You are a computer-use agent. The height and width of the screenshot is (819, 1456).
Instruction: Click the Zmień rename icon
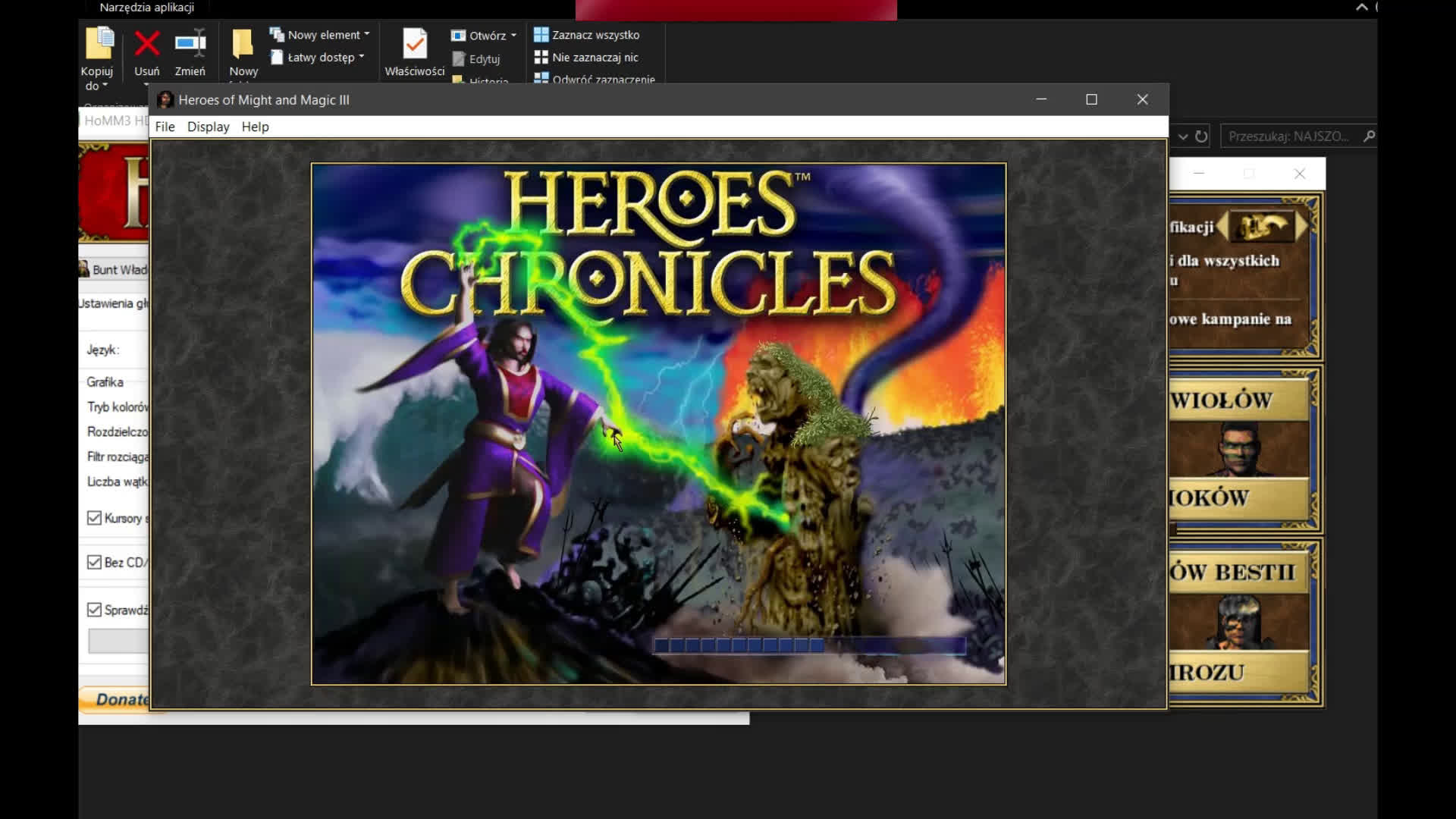click(x=190, y=43)
